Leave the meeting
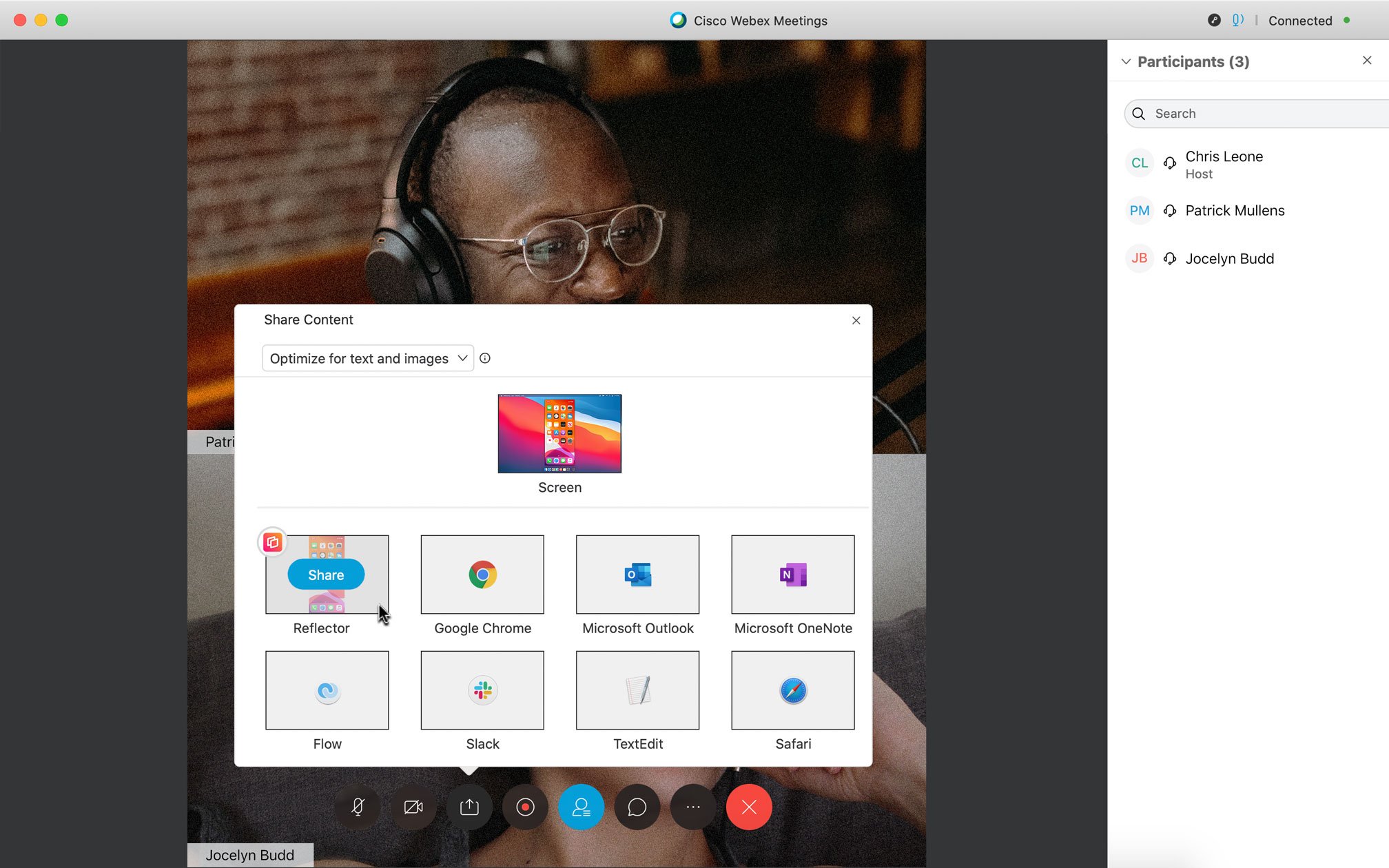Image resolution: width=1389 pixels, height=868 pixels. [x=748, y=807]
